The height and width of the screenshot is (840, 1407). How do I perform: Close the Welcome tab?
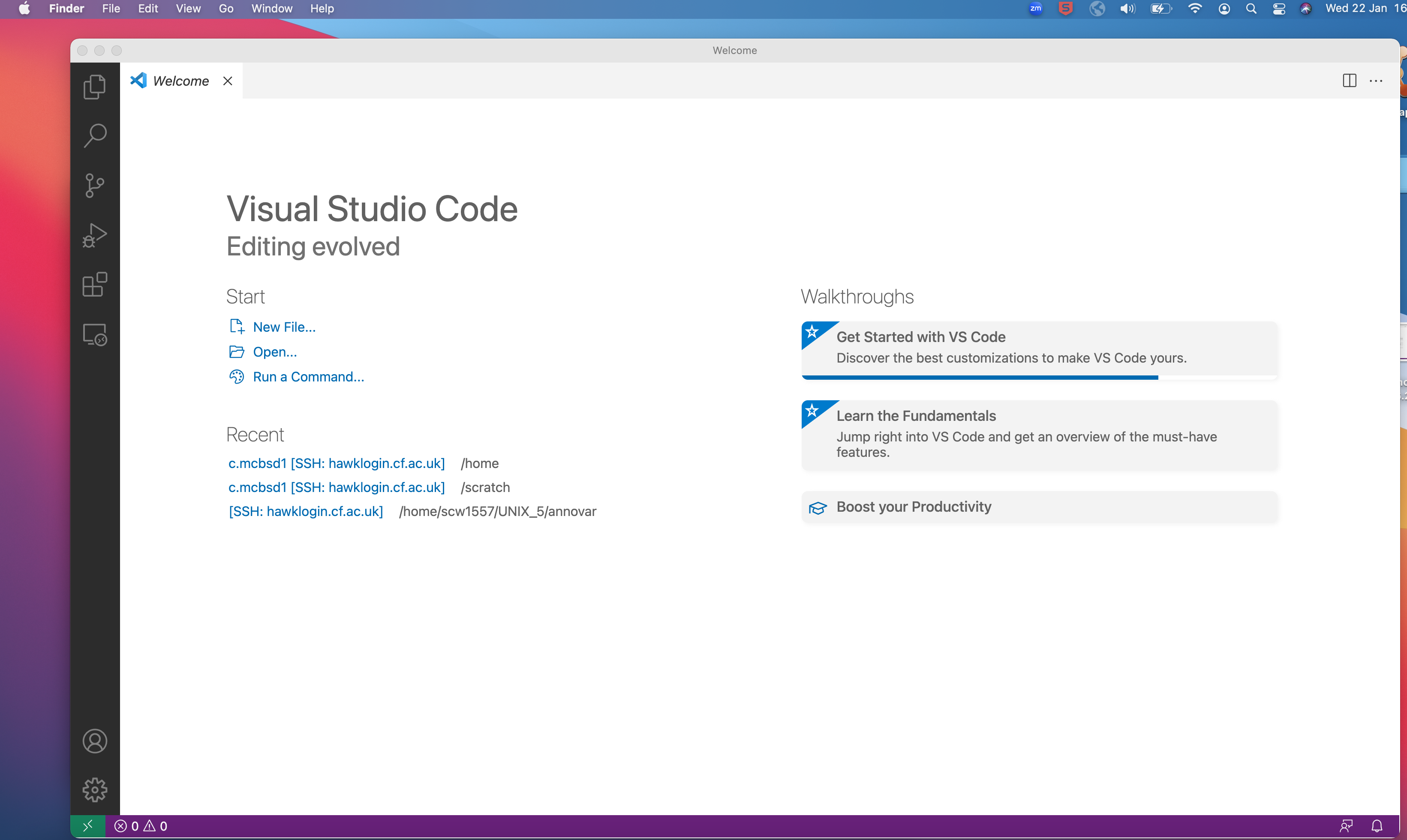tap(228, 81)
